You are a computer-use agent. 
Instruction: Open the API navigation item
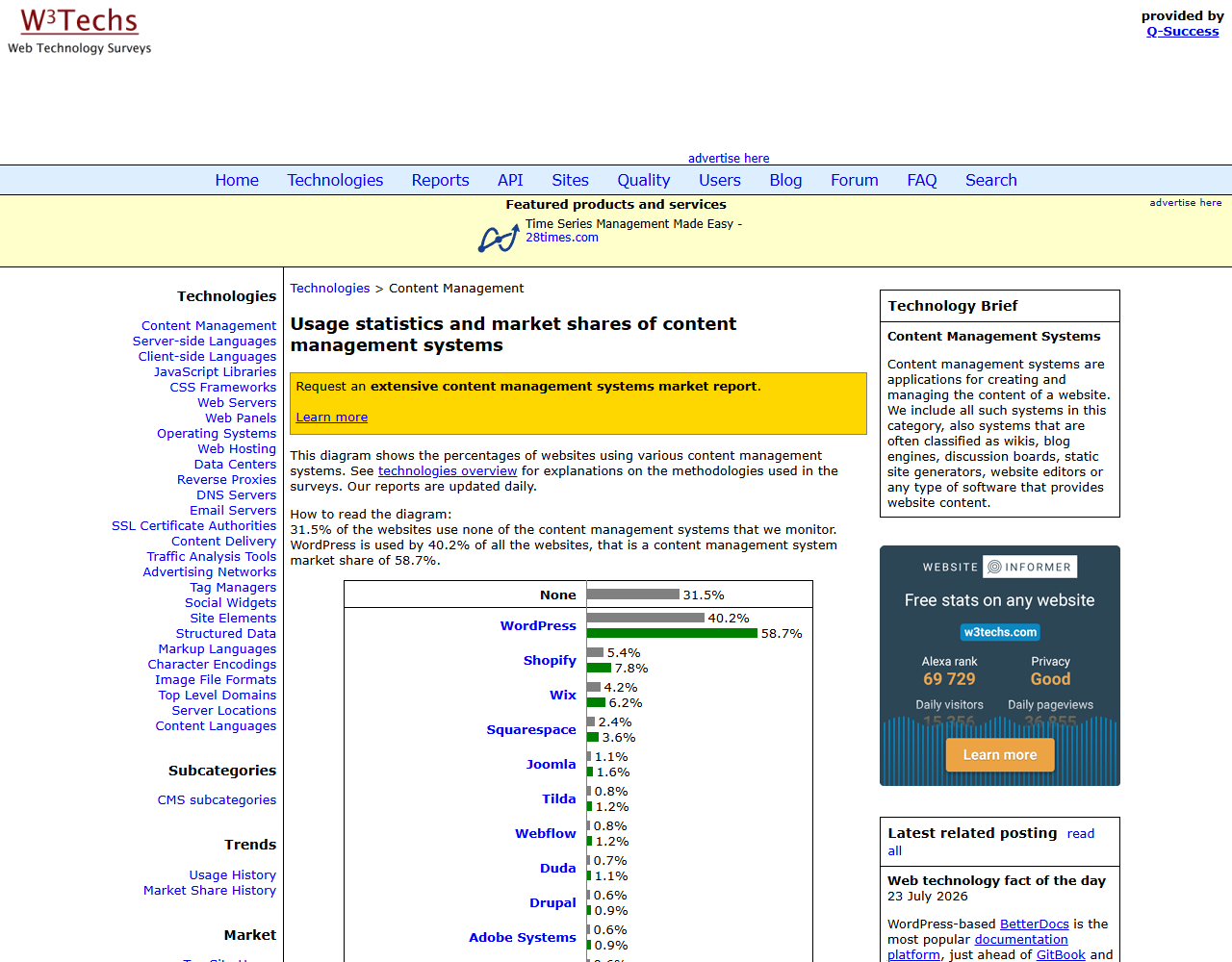click(x=510, y=180)
